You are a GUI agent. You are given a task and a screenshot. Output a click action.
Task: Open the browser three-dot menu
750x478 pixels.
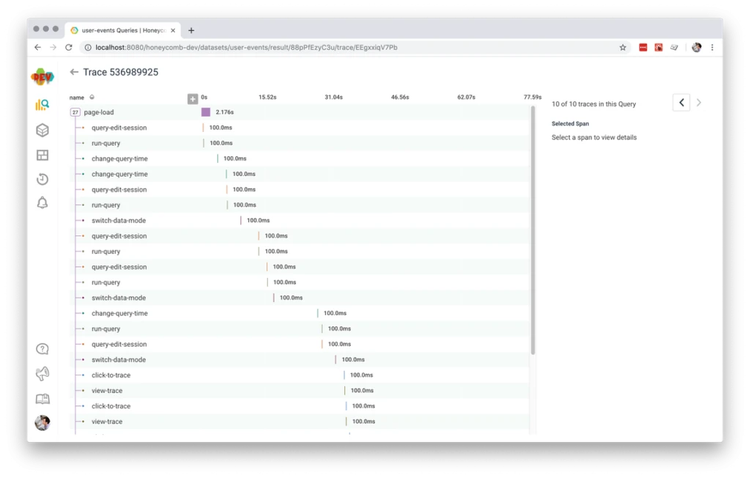coord(712,47)
